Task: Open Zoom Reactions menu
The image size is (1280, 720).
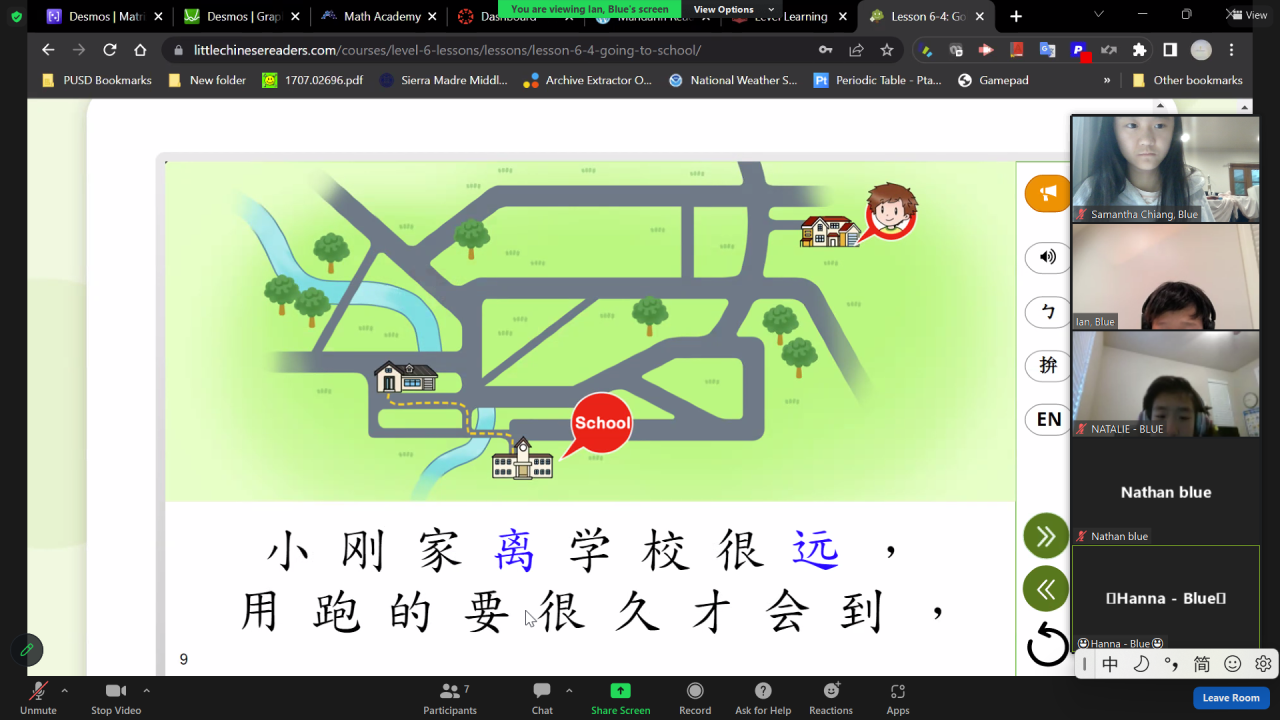Action: 831,697
